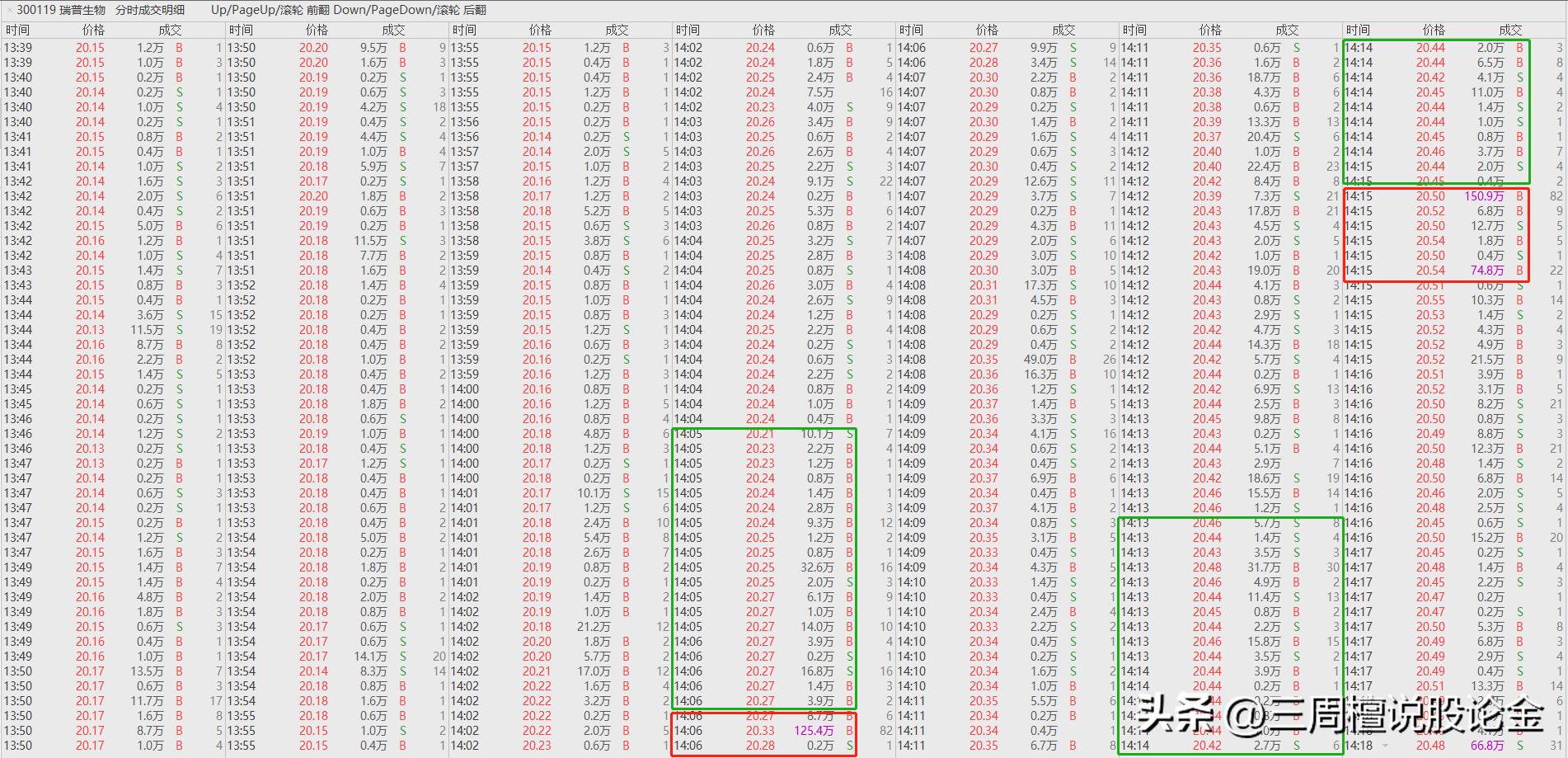
Task: Click the 14.0万 volume at 14:05
Action: point(817,627)
